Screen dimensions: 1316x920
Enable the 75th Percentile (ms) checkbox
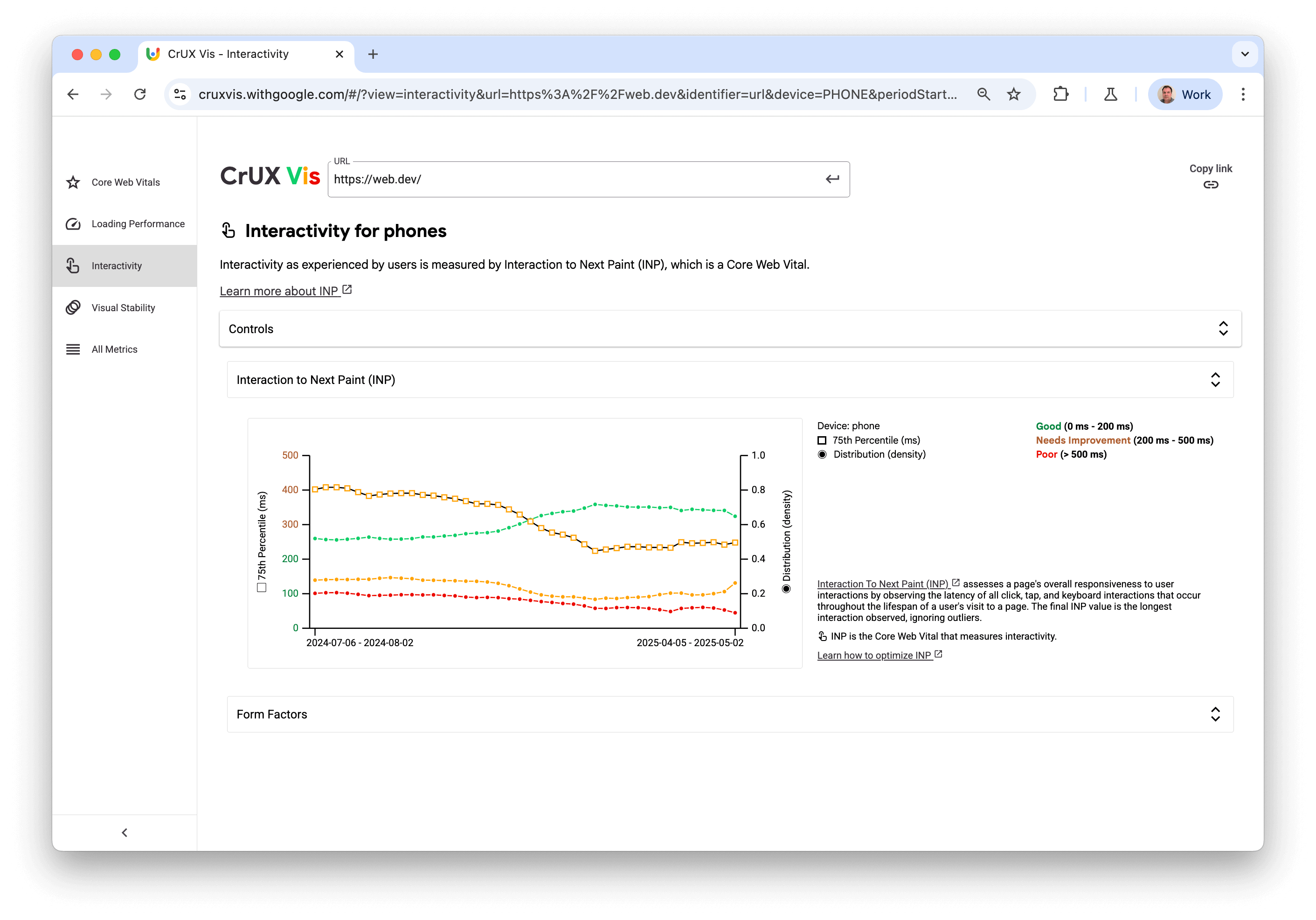coord(822,440)
